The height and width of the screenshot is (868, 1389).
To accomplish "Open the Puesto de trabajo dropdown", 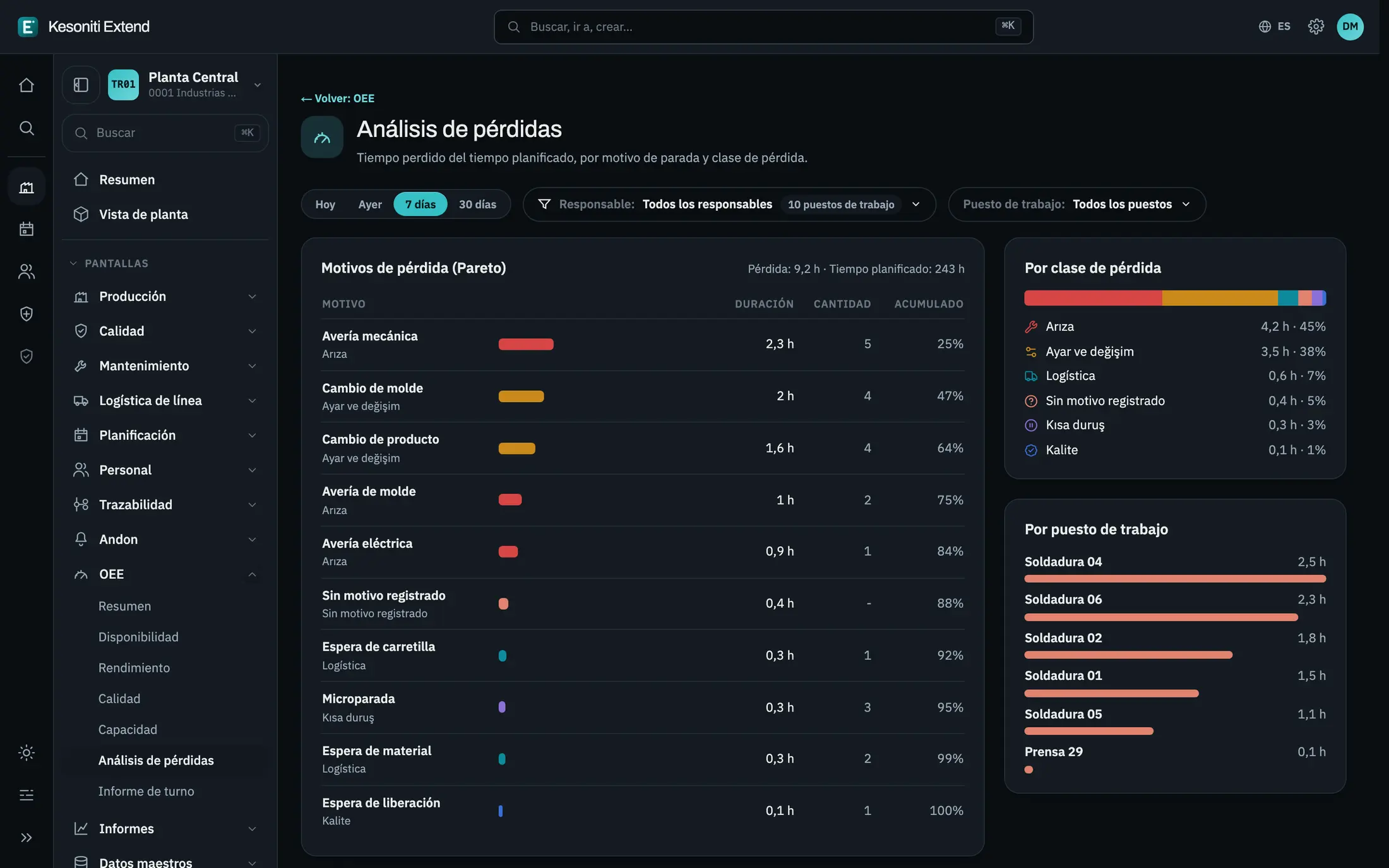I will pos(1077,205).
